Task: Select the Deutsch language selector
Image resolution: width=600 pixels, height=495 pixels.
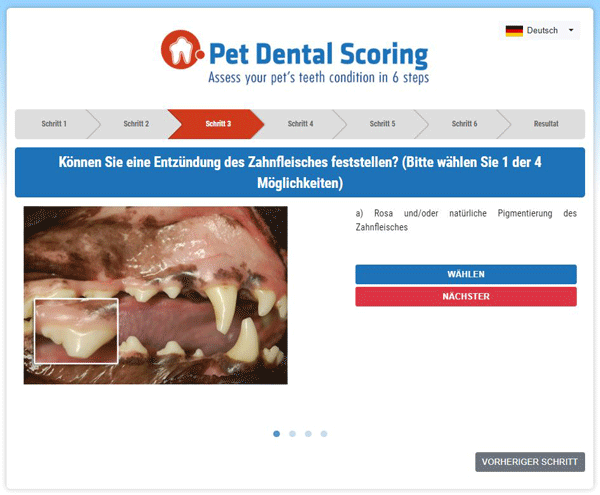Action: 539,31
